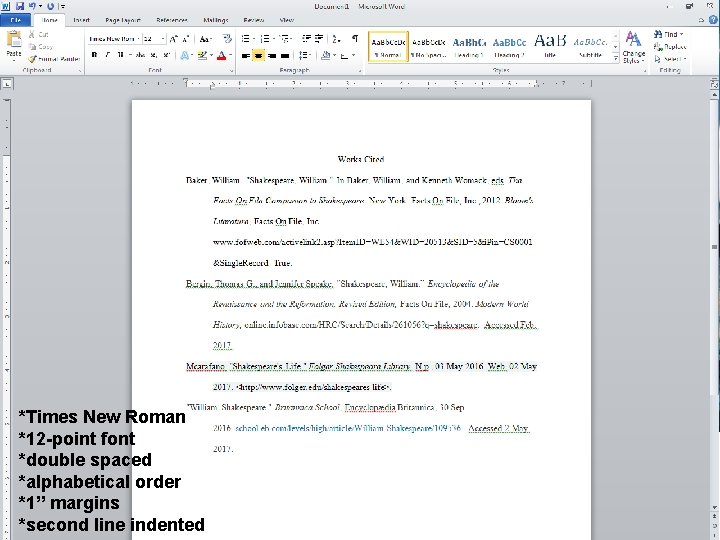Expand the Styles gallery More arrow

(615, 59)
